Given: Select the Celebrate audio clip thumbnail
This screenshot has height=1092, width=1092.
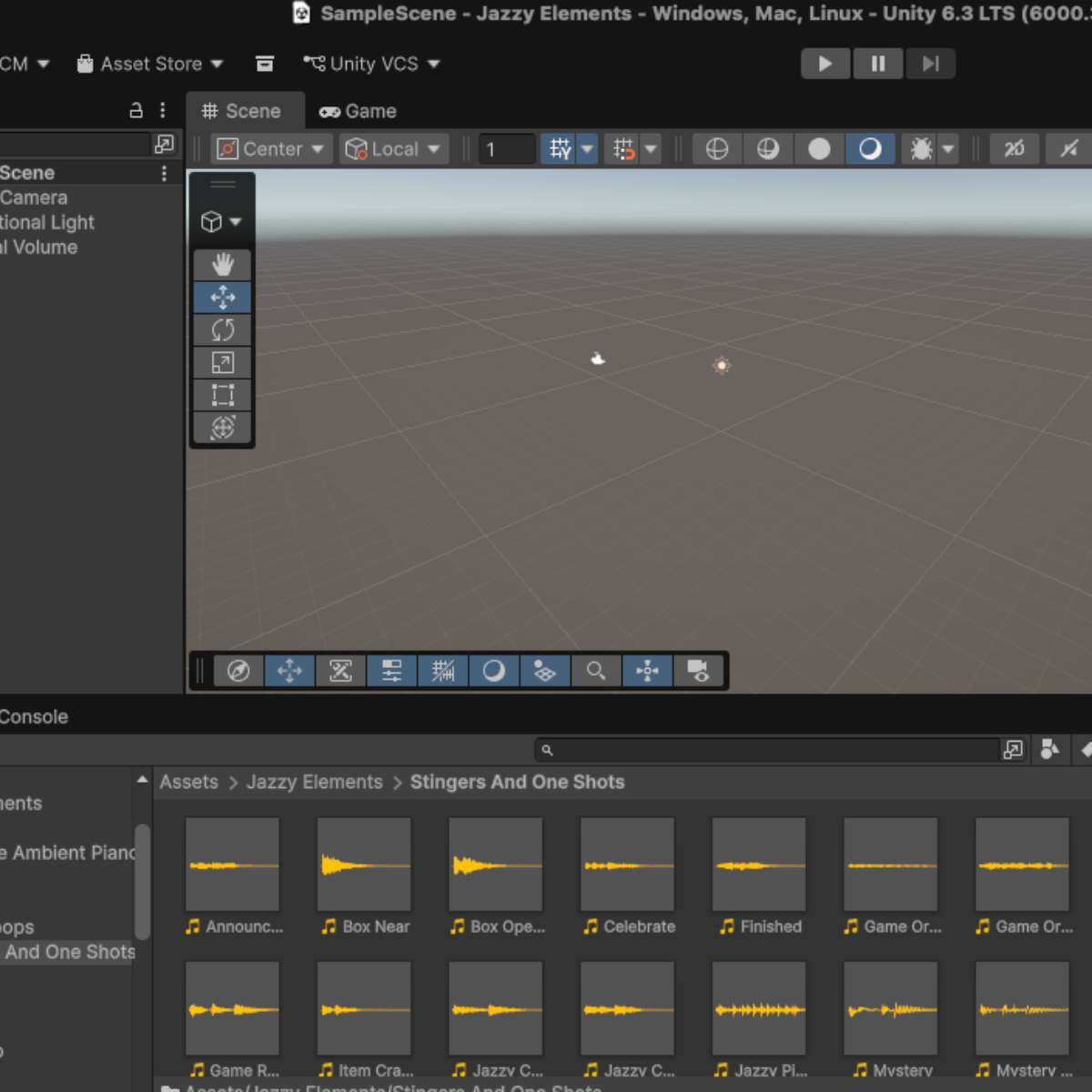Looking at the screenshot, I should pos(627,864).
